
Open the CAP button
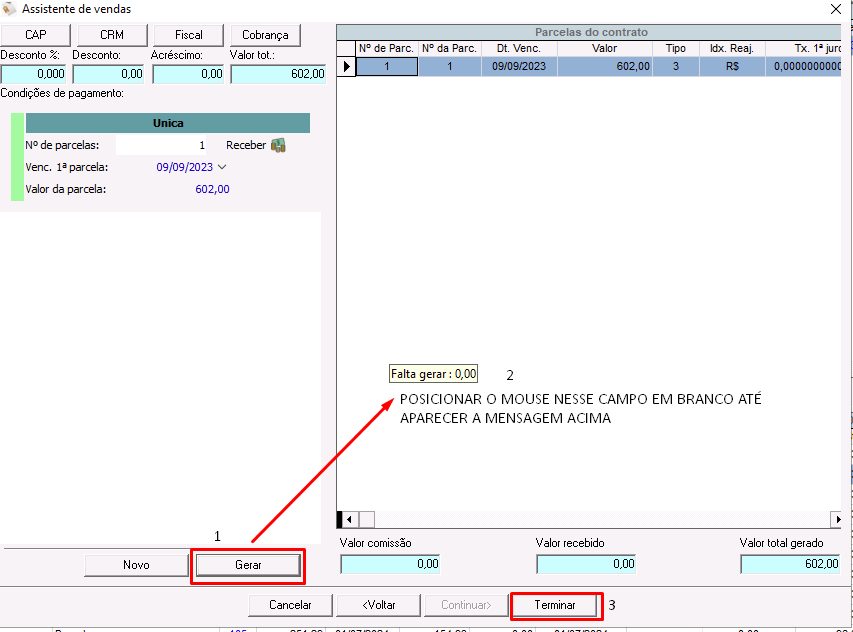(x=35, y=35)
